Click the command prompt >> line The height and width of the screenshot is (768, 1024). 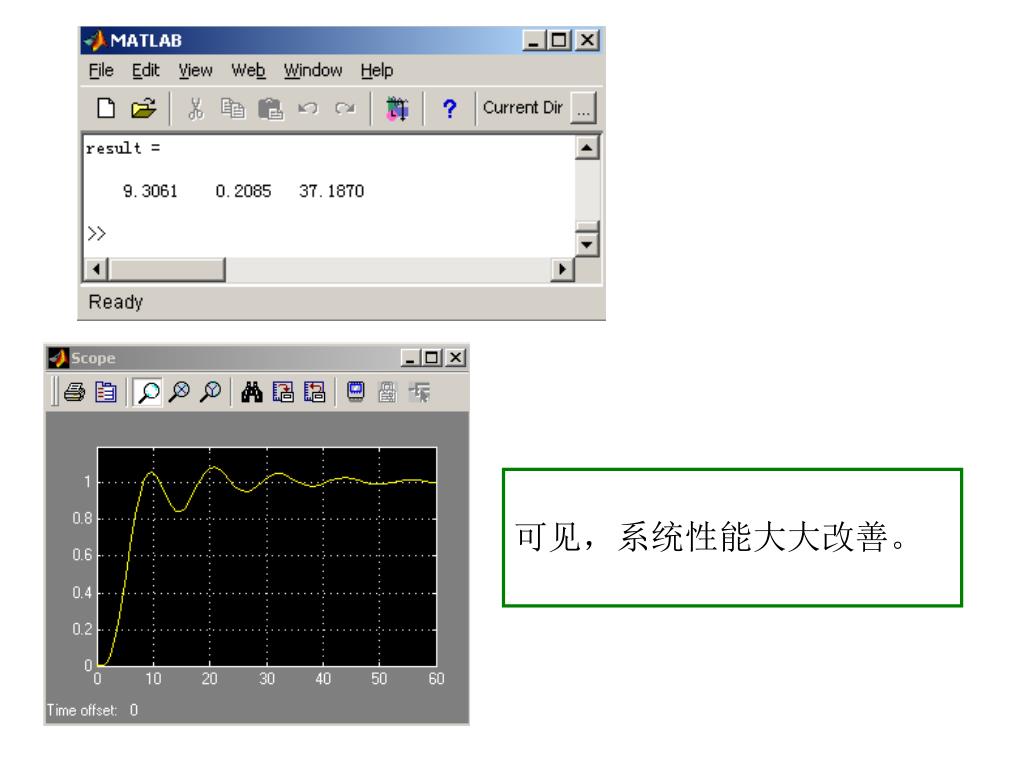[97, 233]
